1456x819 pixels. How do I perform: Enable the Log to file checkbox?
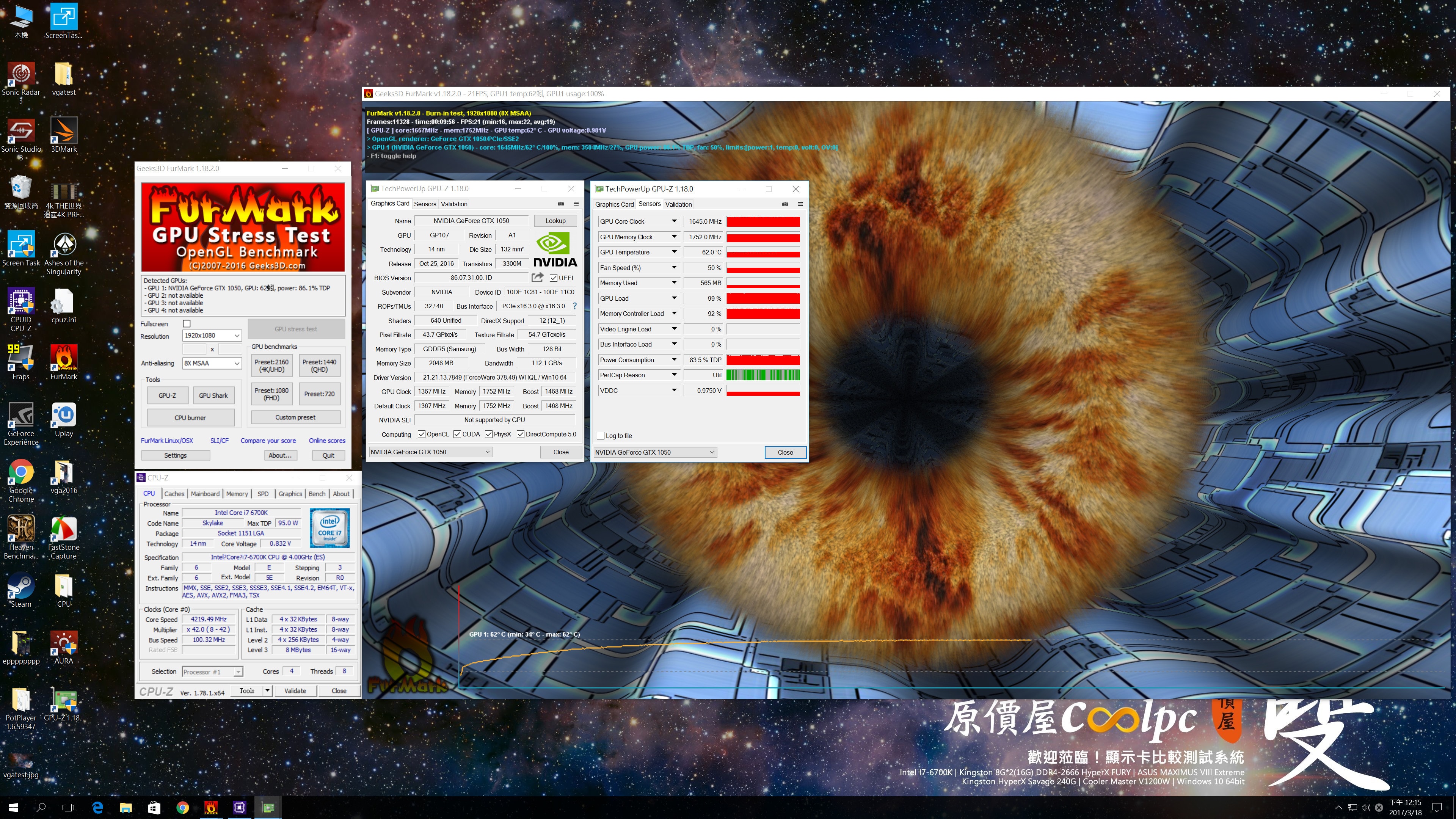tap(600, 436)
